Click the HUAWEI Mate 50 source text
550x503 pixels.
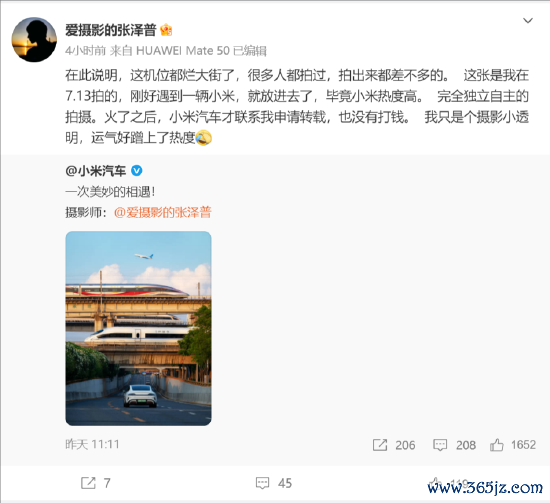coord(182,51)
